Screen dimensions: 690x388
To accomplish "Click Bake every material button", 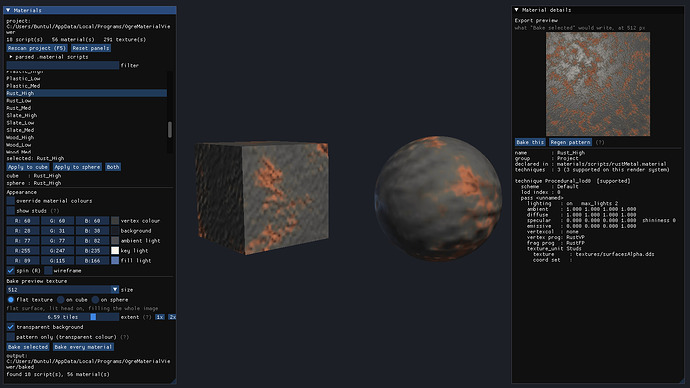I will point(84,347).
